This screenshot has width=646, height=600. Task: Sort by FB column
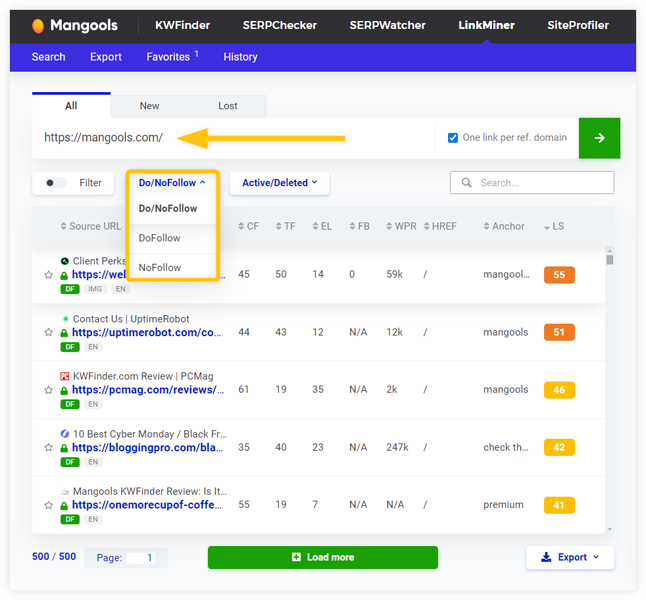click(359, 226)
